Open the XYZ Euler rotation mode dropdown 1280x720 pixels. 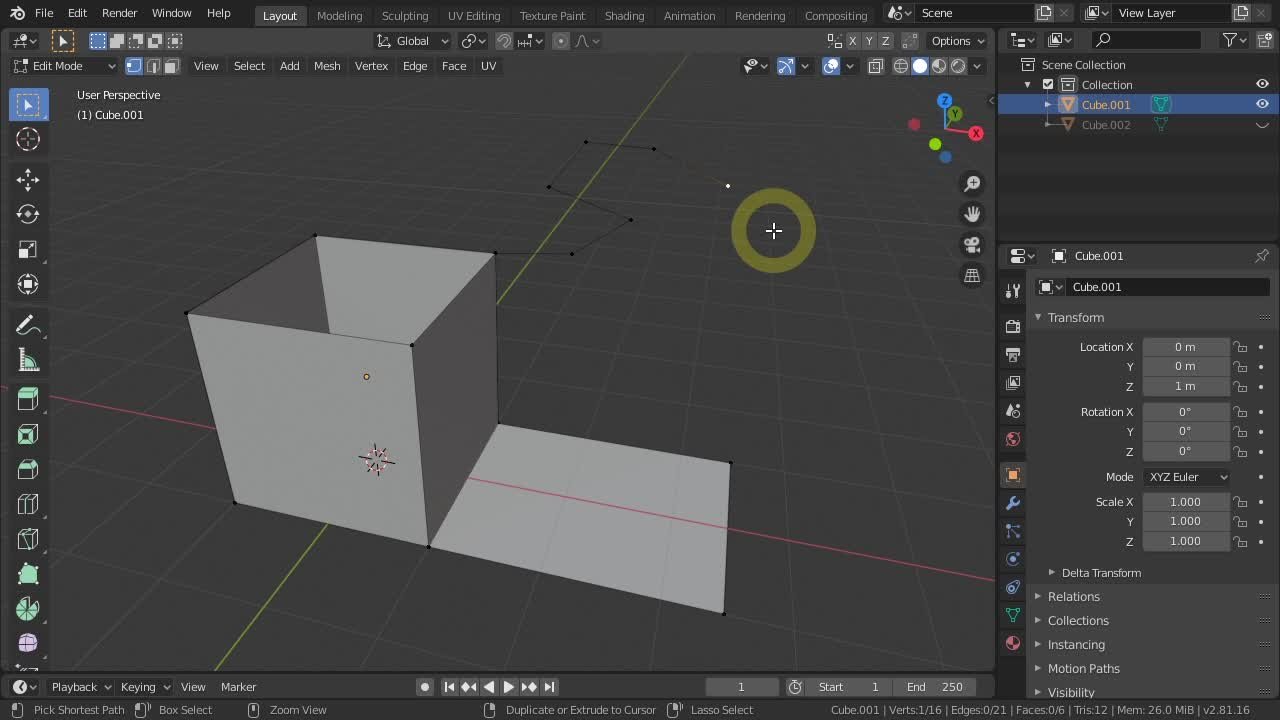(1187, 477)
